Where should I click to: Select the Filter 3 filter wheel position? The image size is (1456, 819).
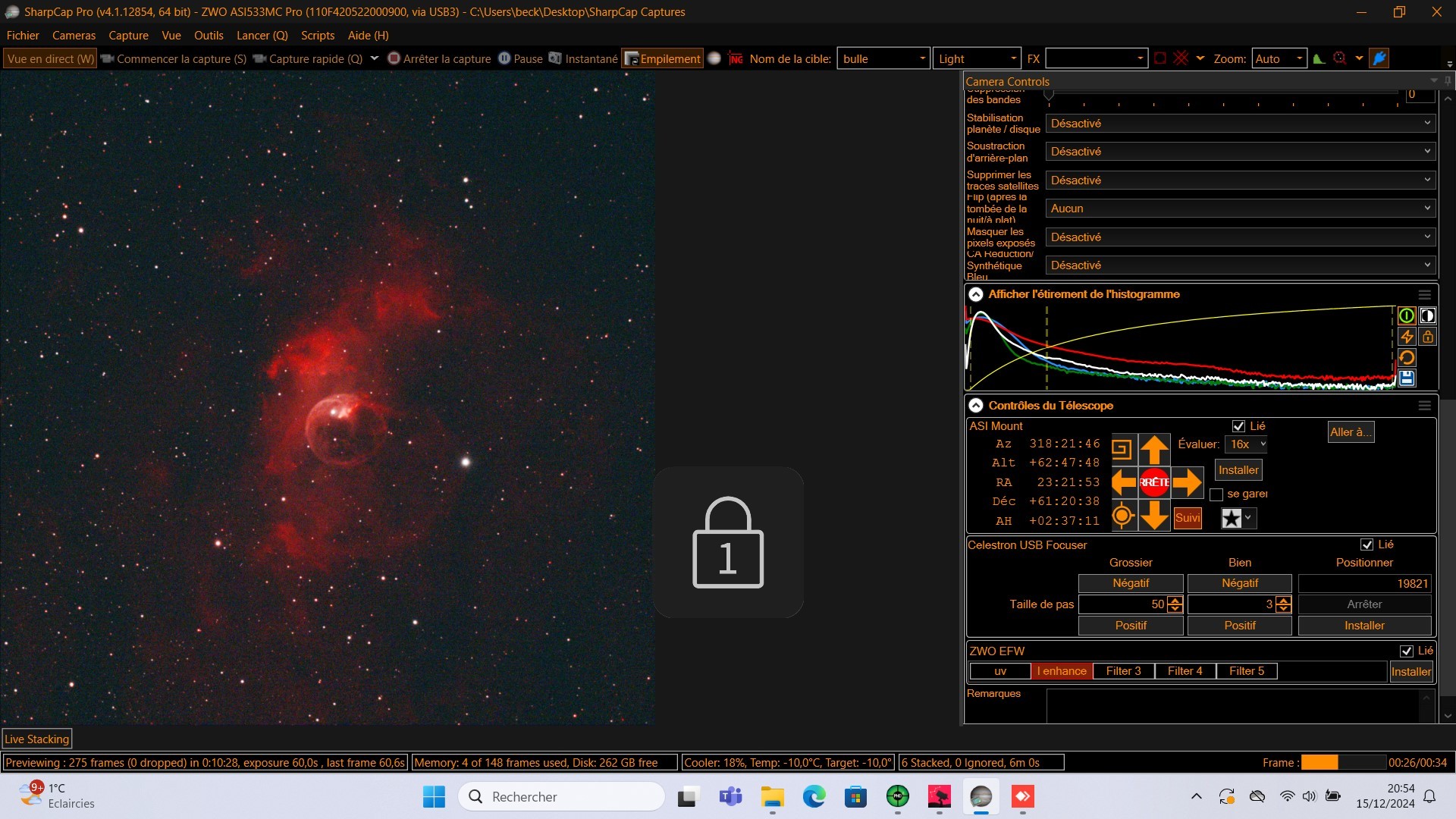(1123, 671)
